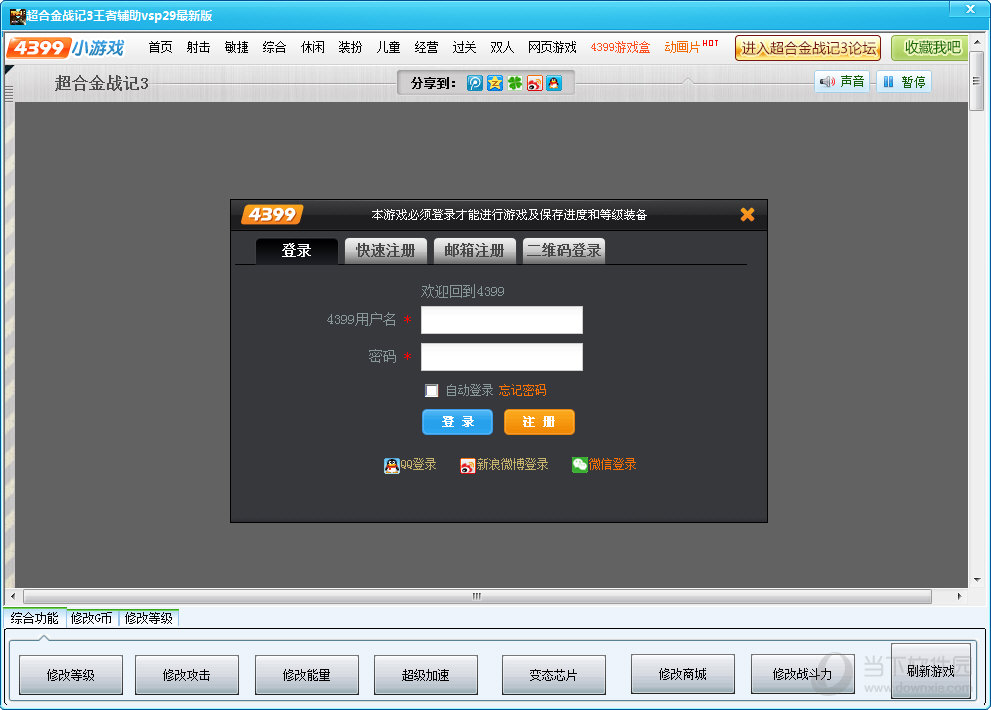This screenshot has width=991, height=710.
Task: Switch to the 快速注册 tab
Action: [x=385, y=251]
